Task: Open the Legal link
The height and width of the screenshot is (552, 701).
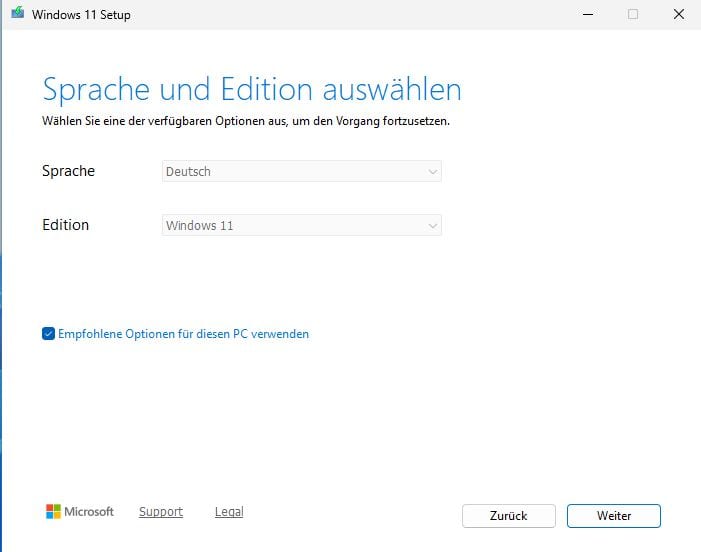Action: [x=229, y=512]
